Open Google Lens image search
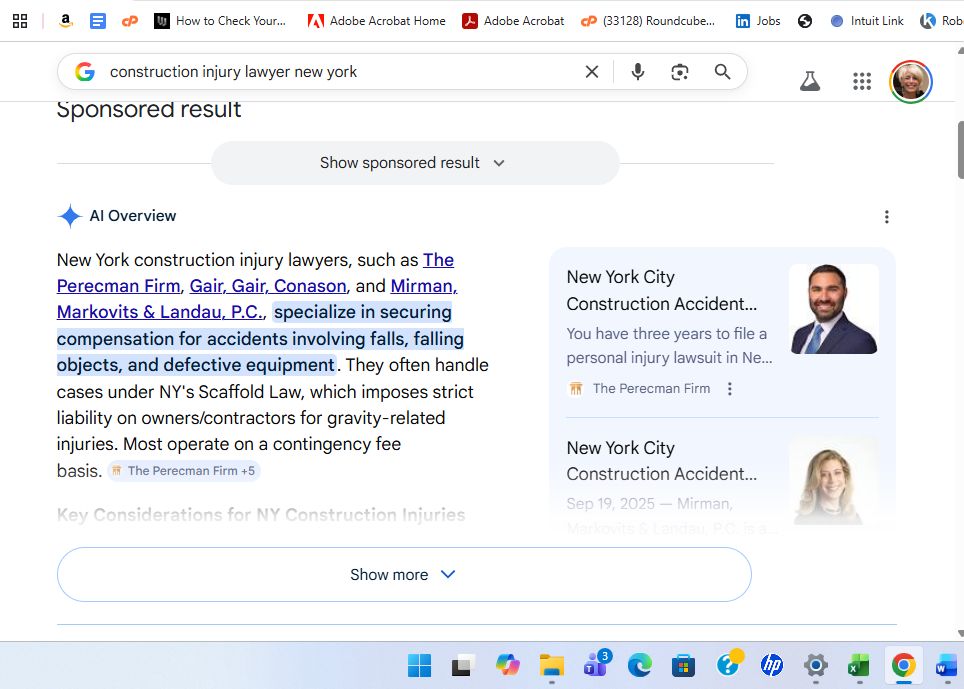964x689 pixels. click(680, 72)
